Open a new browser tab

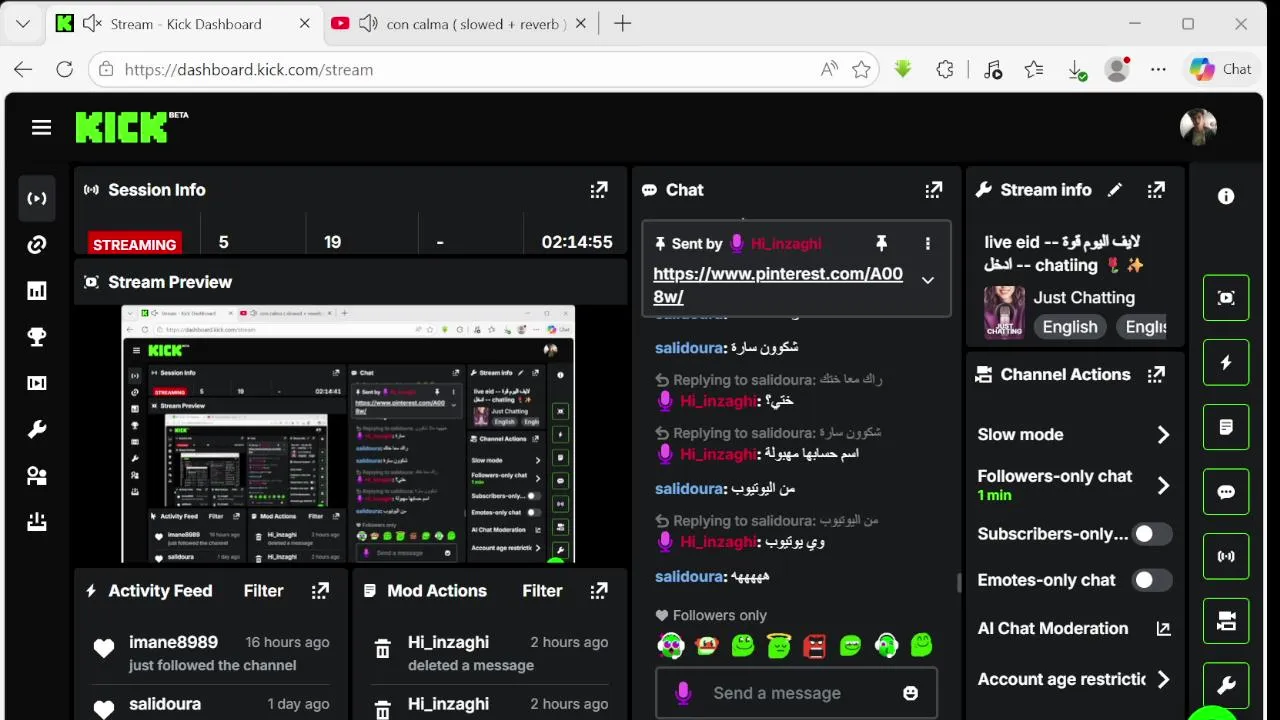pyautogui.click(x=622, y=23)
